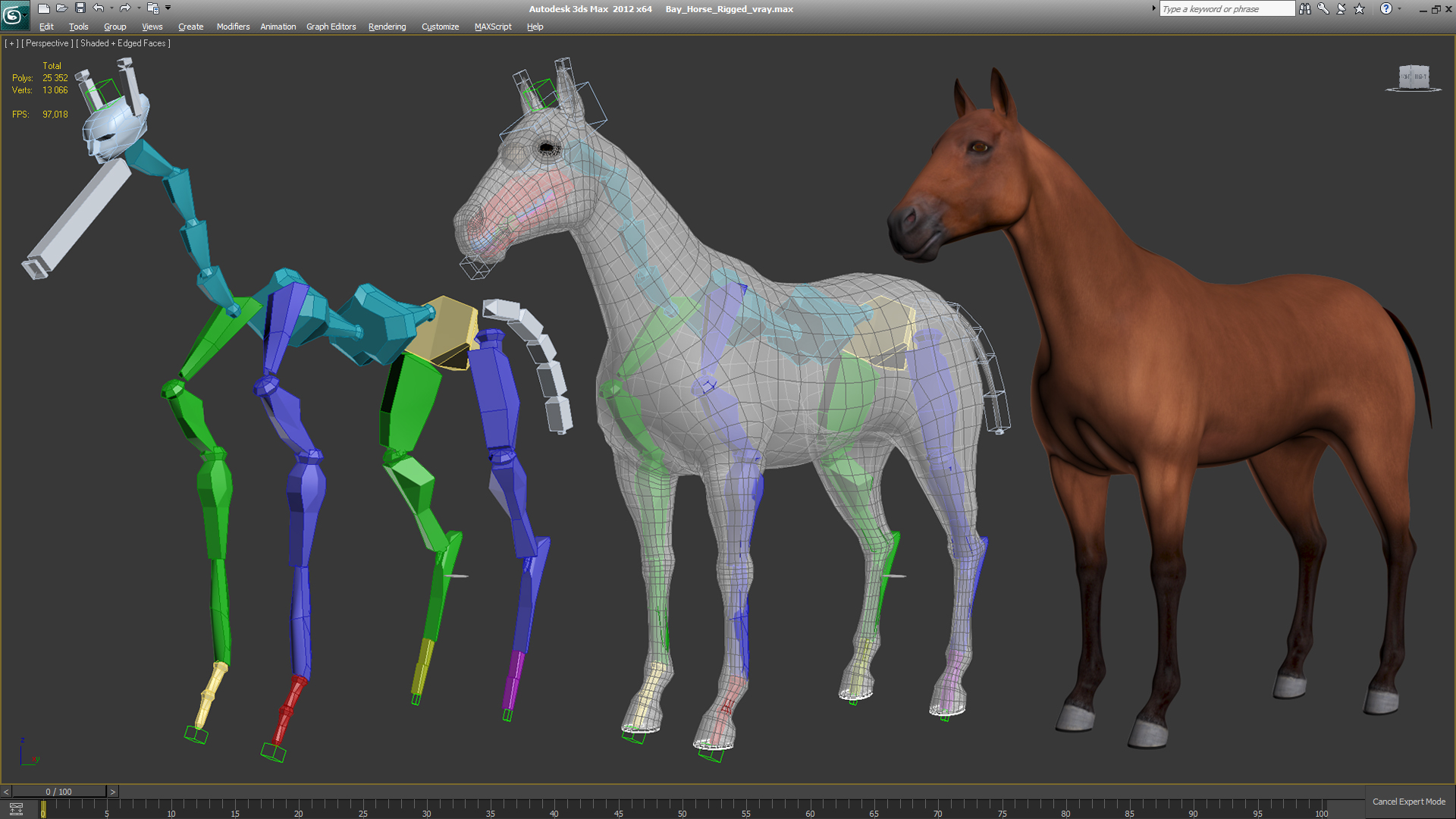Click the Project Folder icon in toolbar
The image size is (1456, 819).
pos(152,8)
